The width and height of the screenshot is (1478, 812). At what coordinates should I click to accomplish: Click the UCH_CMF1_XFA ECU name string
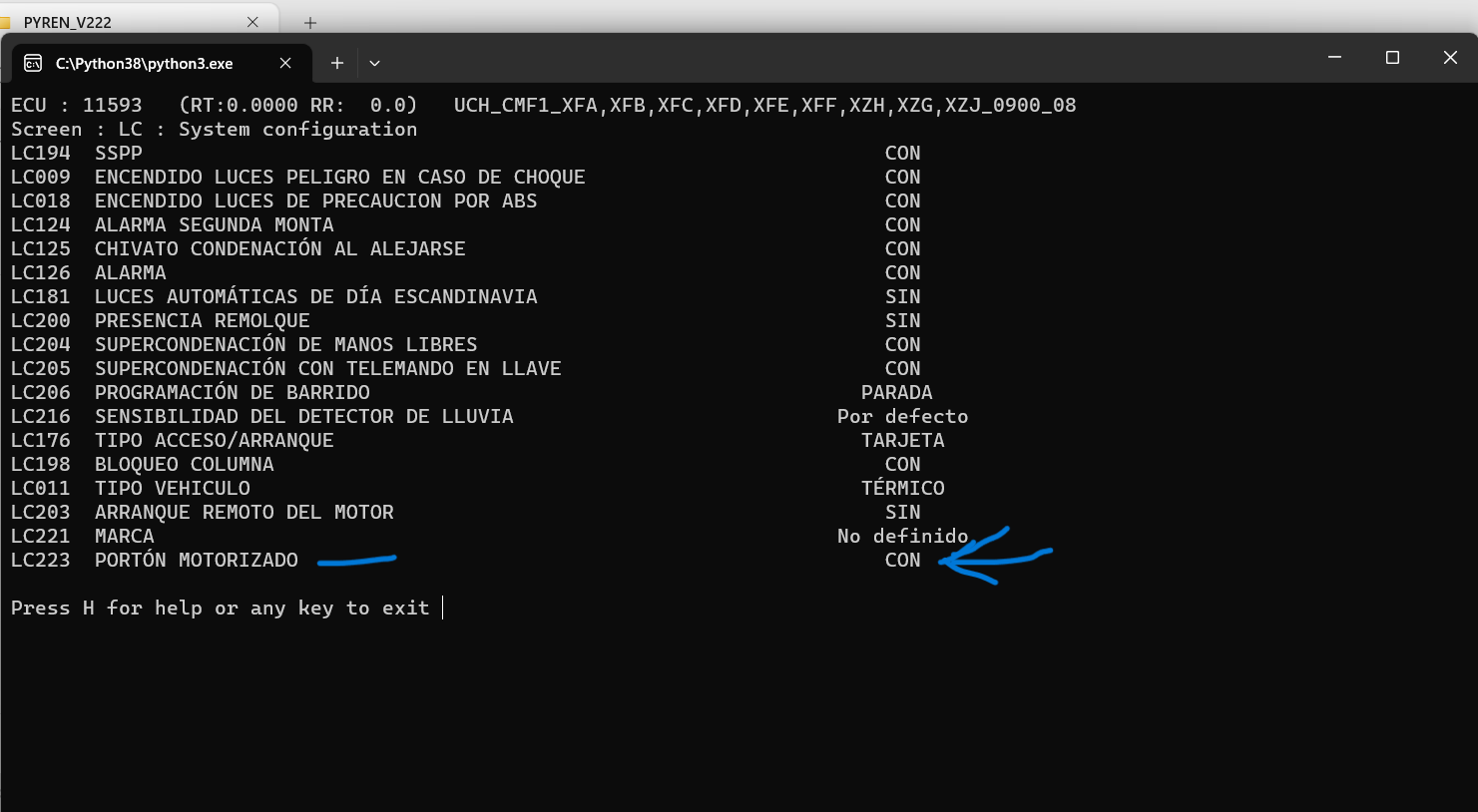765,105
